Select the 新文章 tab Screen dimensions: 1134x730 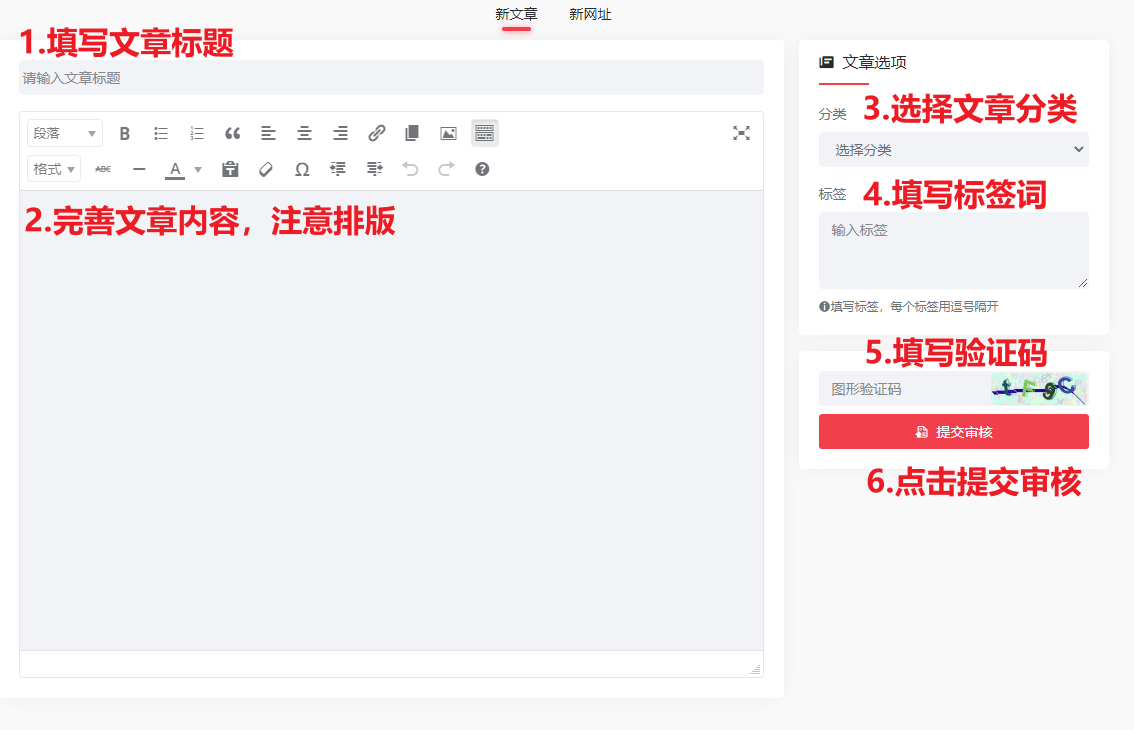pyautogui.click(x=516, y=14)
